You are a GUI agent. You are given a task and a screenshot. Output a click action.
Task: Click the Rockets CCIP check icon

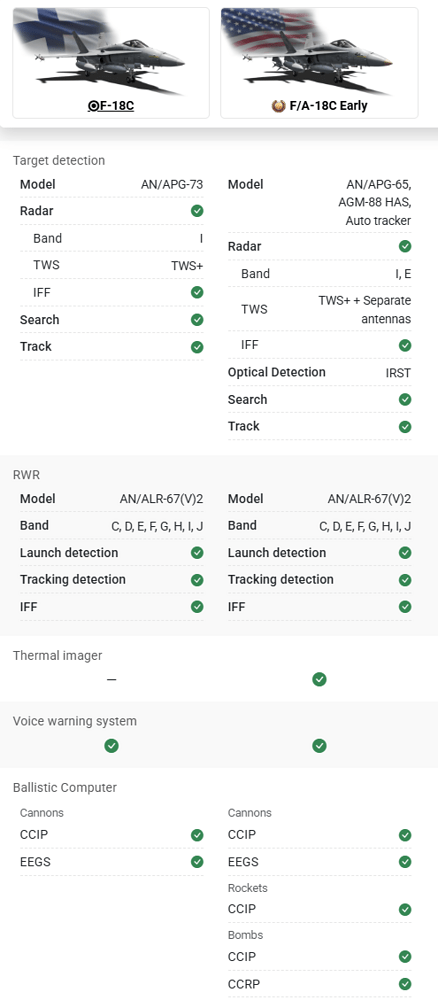(405, 909)
